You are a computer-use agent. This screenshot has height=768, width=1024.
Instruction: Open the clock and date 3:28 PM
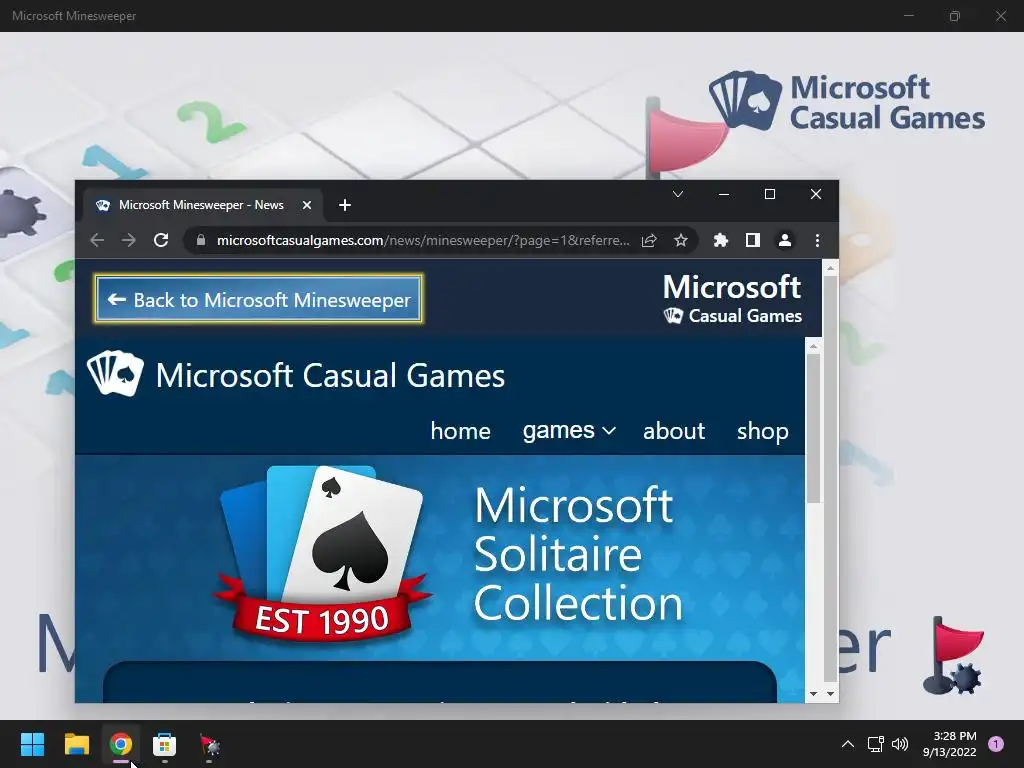pos(950,744)
